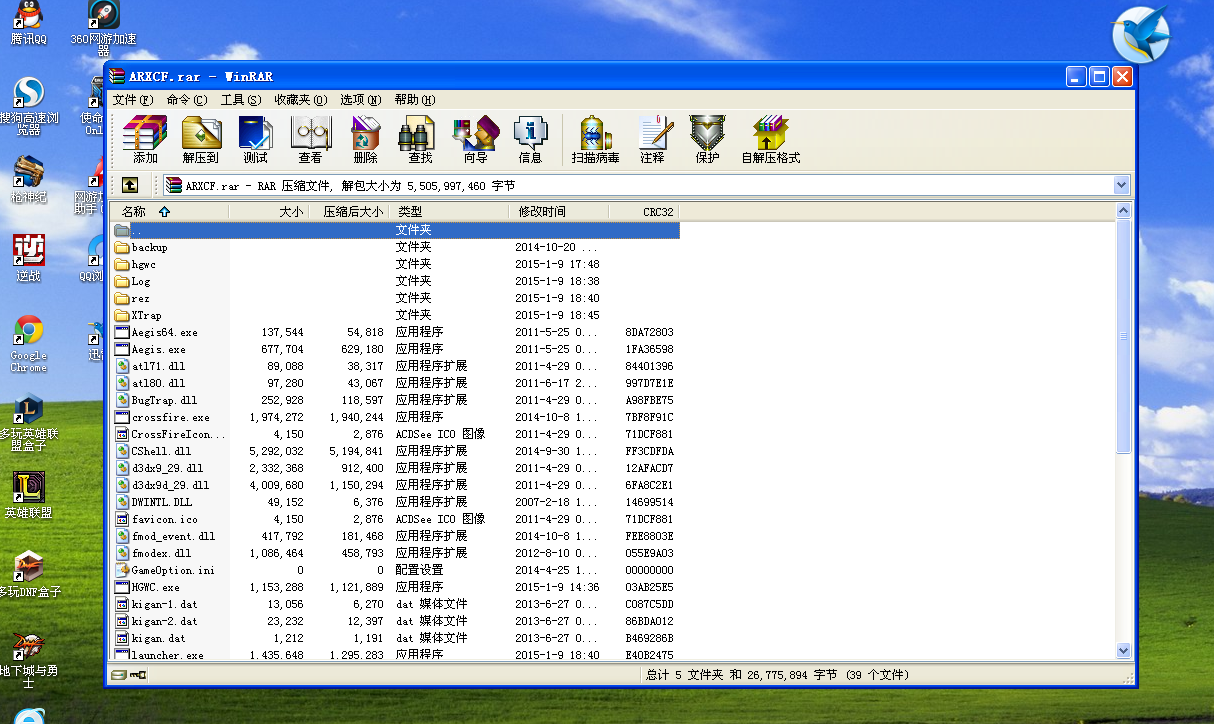Select the Aegis.exe file
The width and height of the screenshot is (1214, 724).
coord(395,349)
